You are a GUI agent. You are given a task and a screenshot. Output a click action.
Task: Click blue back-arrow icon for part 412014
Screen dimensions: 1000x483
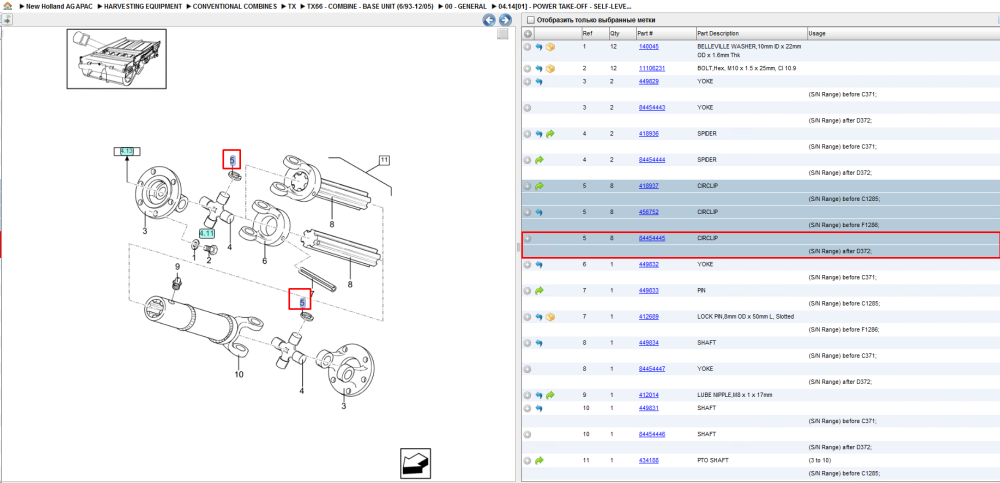[x=539, y=396]
